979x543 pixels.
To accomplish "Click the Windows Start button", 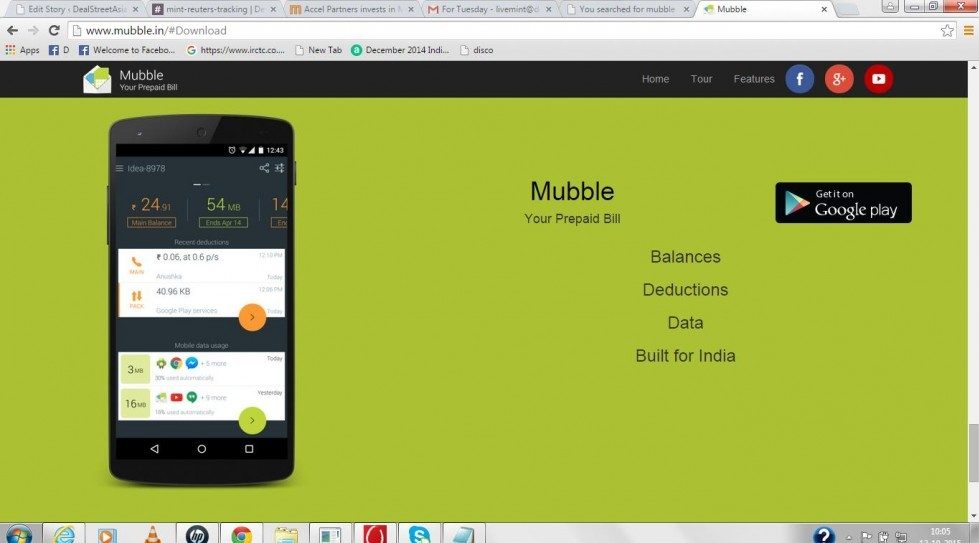I will (x=18, y=534).
